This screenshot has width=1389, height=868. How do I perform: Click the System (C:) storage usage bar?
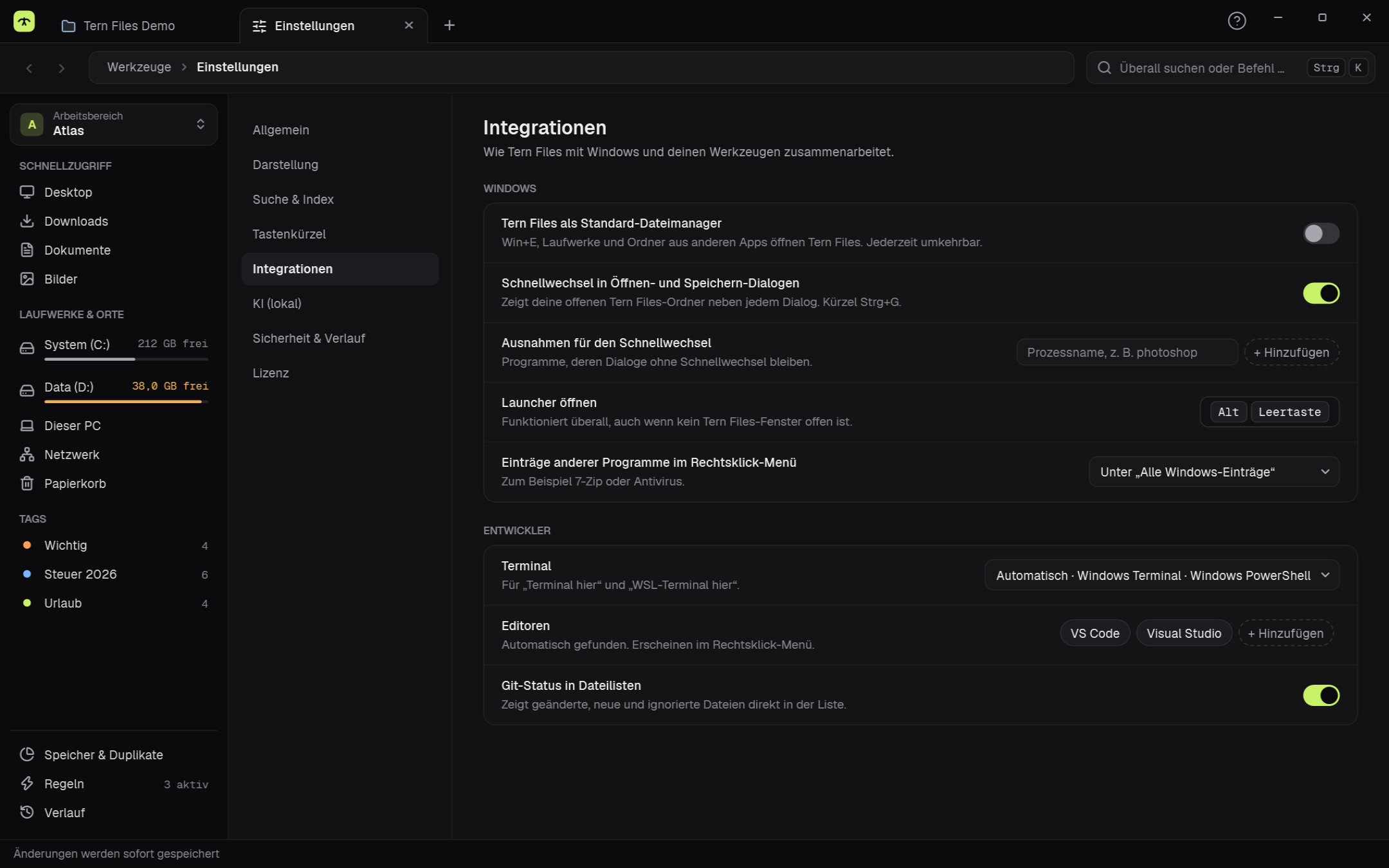[126, 359]
